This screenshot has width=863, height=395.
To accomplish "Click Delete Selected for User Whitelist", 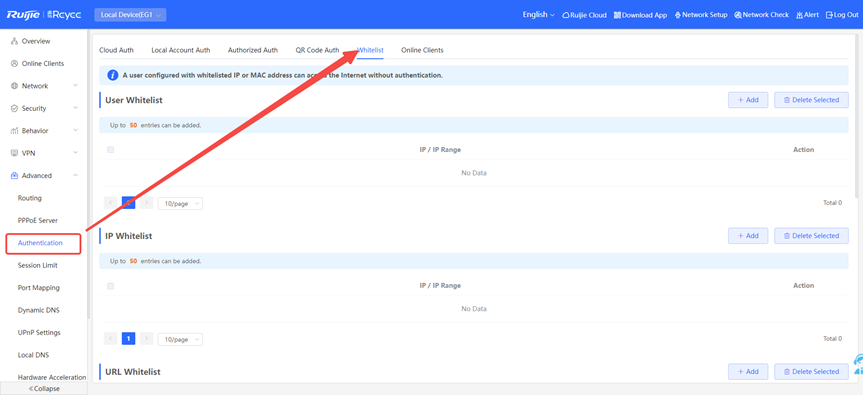I will [811, 100].
